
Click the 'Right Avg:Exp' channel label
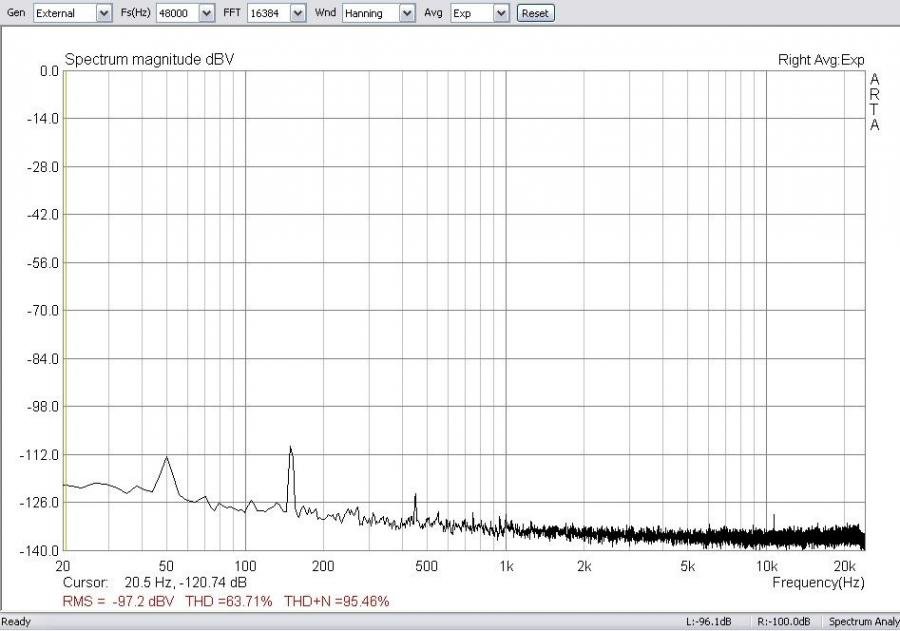821,60
